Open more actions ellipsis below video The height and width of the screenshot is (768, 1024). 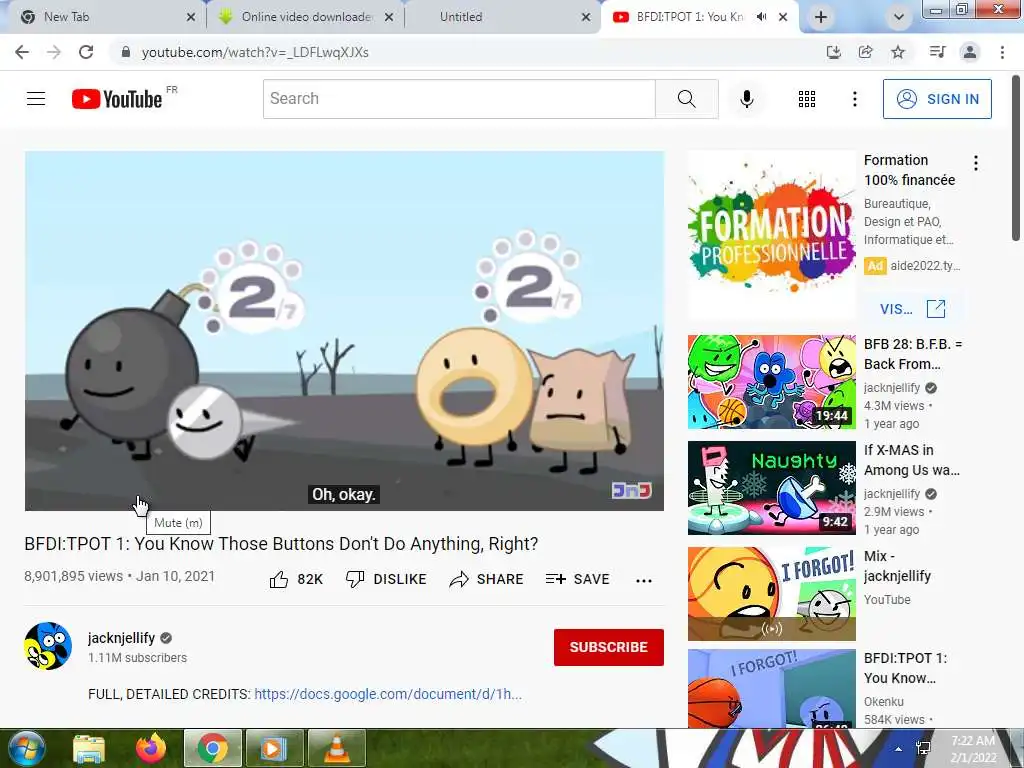point(644,581)
